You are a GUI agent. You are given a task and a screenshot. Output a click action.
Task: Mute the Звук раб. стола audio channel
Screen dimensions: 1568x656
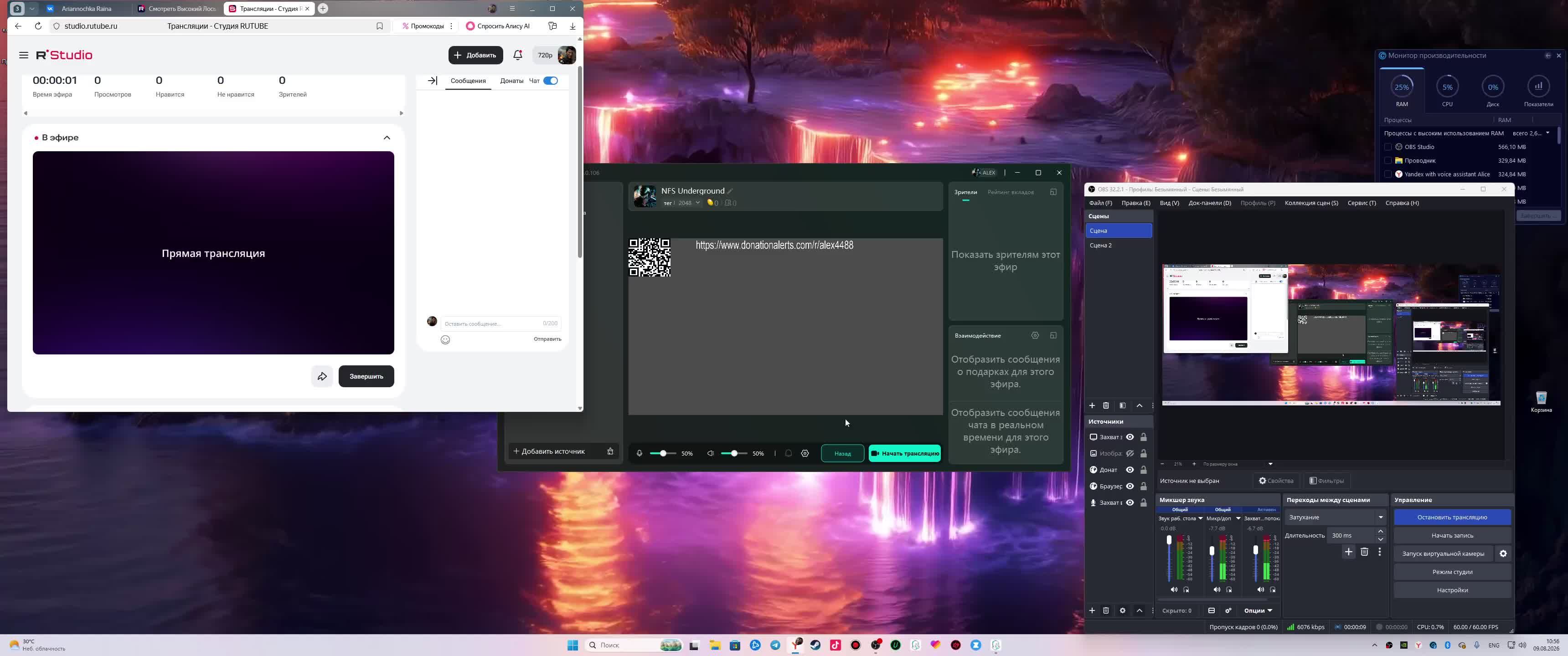point(1174,589)
